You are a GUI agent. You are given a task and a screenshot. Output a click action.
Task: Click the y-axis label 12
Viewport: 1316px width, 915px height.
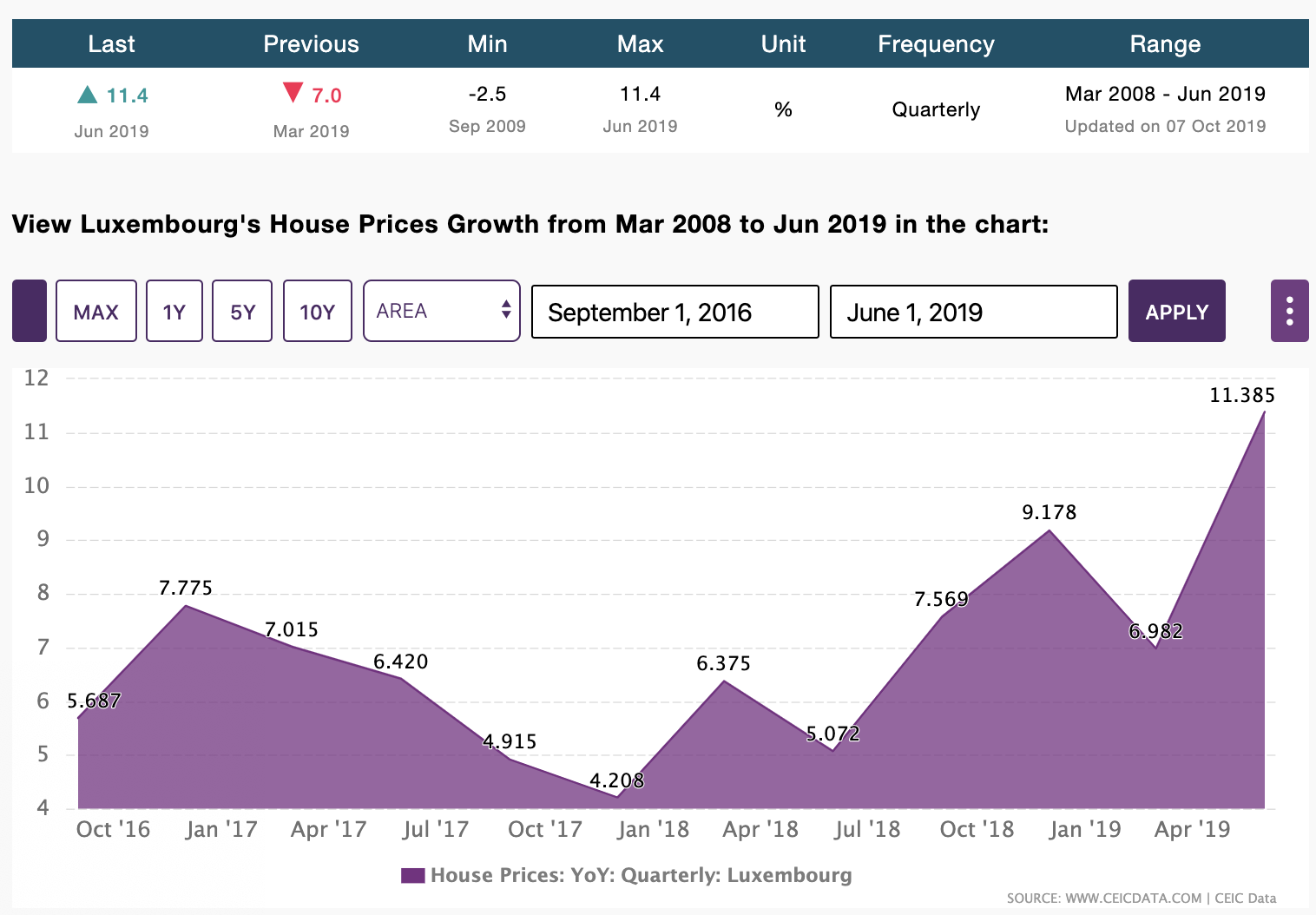[x=36, y=378]
